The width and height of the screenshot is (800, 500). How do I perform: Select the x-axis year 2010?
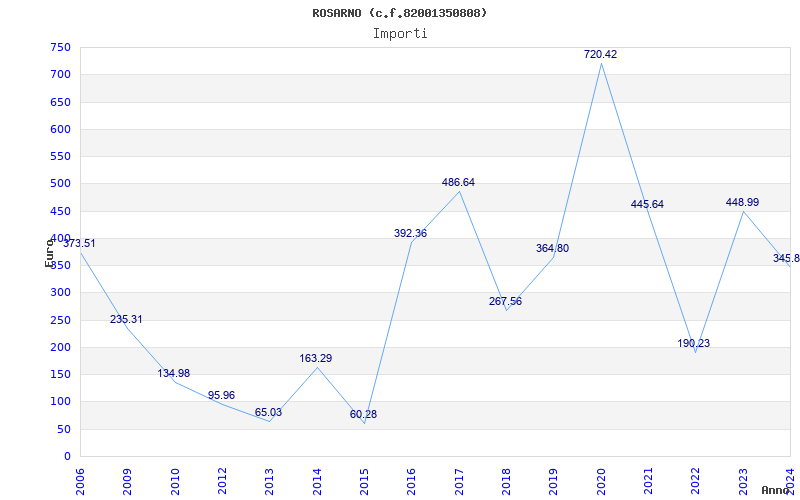(x=175, y=482)
